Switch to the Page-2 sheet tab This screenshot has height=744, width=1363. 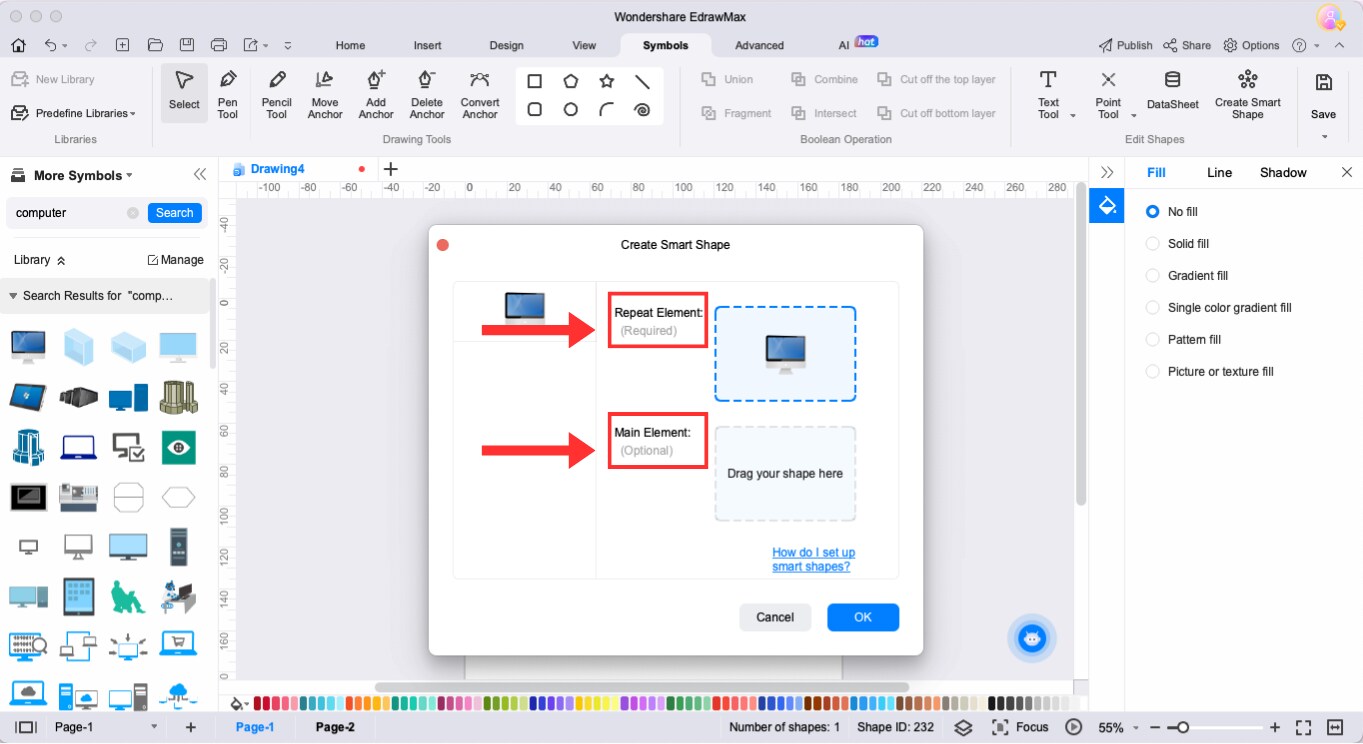335,727
